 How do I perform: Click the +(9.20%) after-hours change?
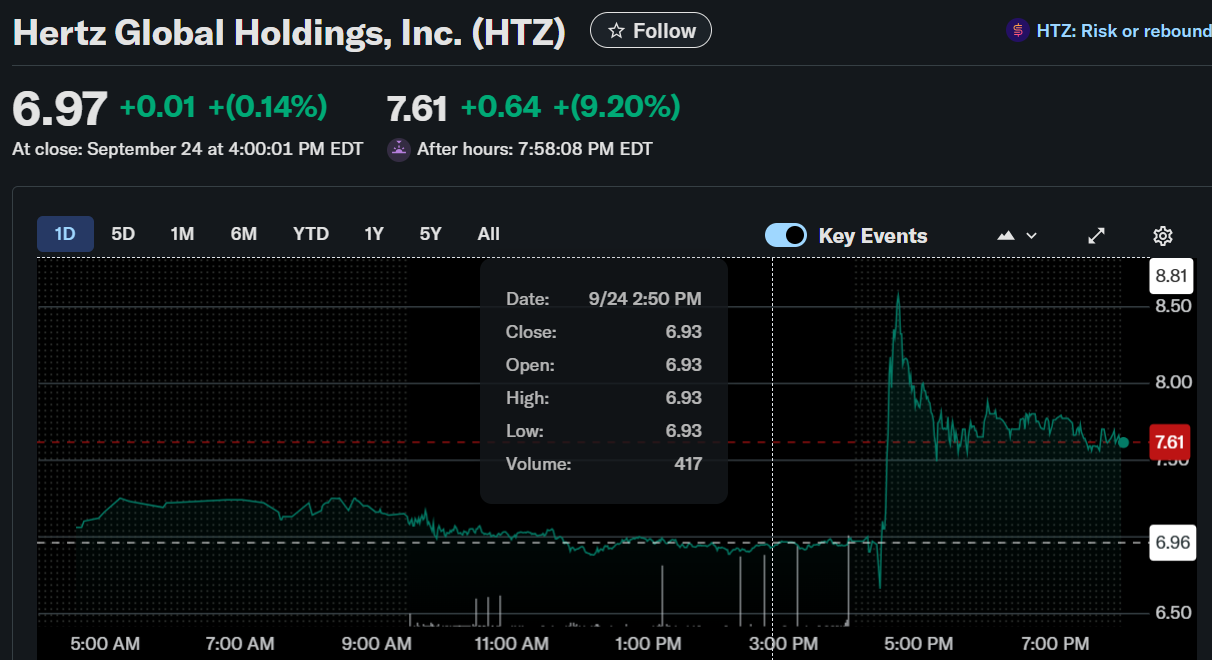(617, 106)
